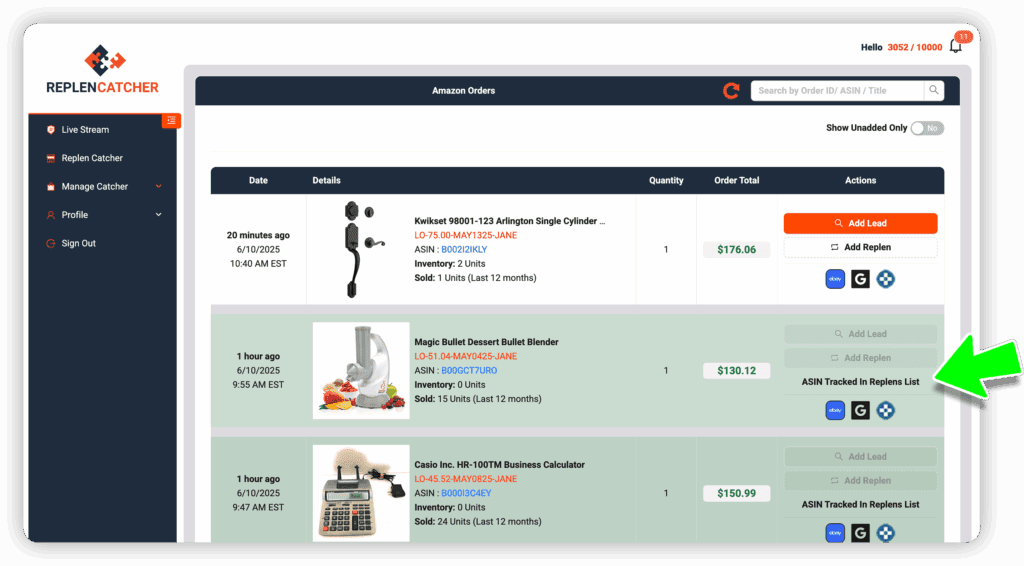Click Add Replen for Kwikset order
The width and height of the screenshot is (1024, 566).
coord(860,247)
